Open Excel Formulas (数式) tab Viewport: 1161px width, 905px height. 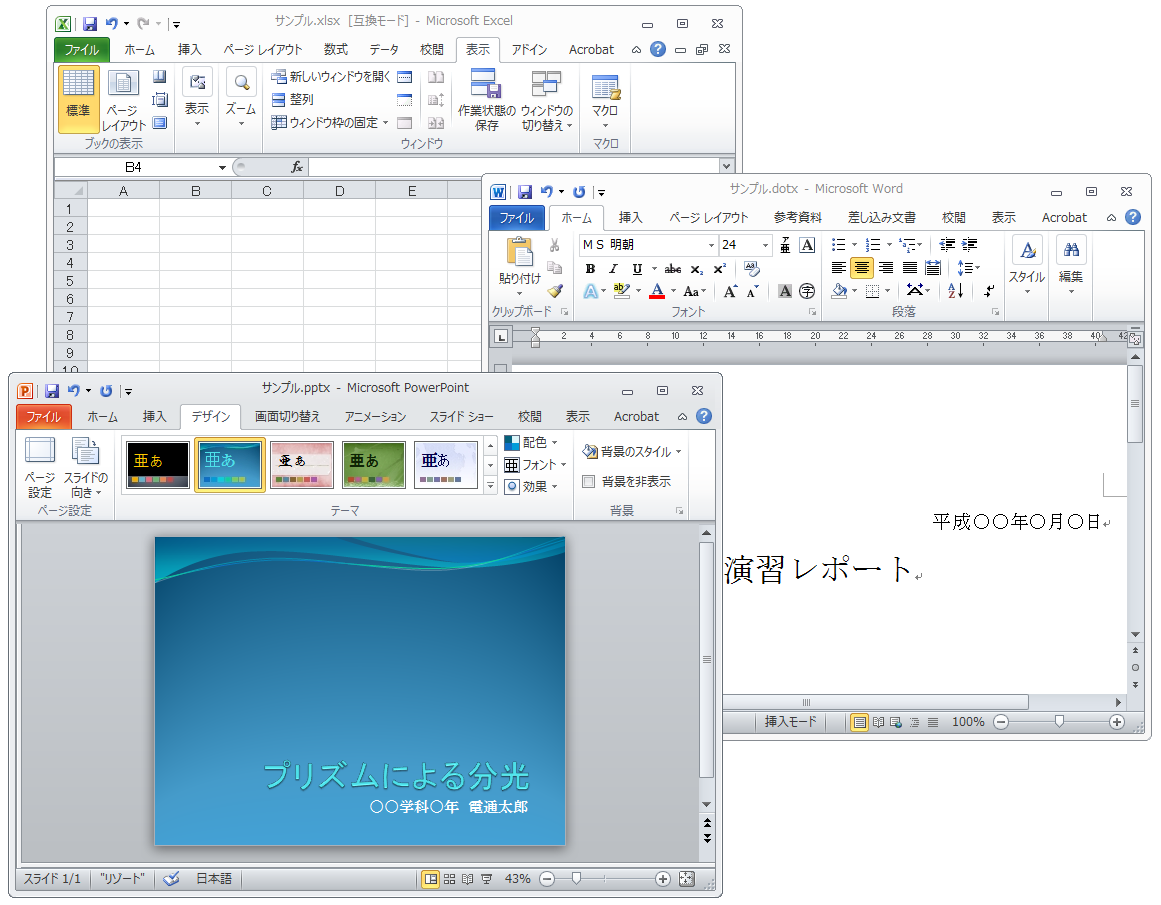click(335, 50)
